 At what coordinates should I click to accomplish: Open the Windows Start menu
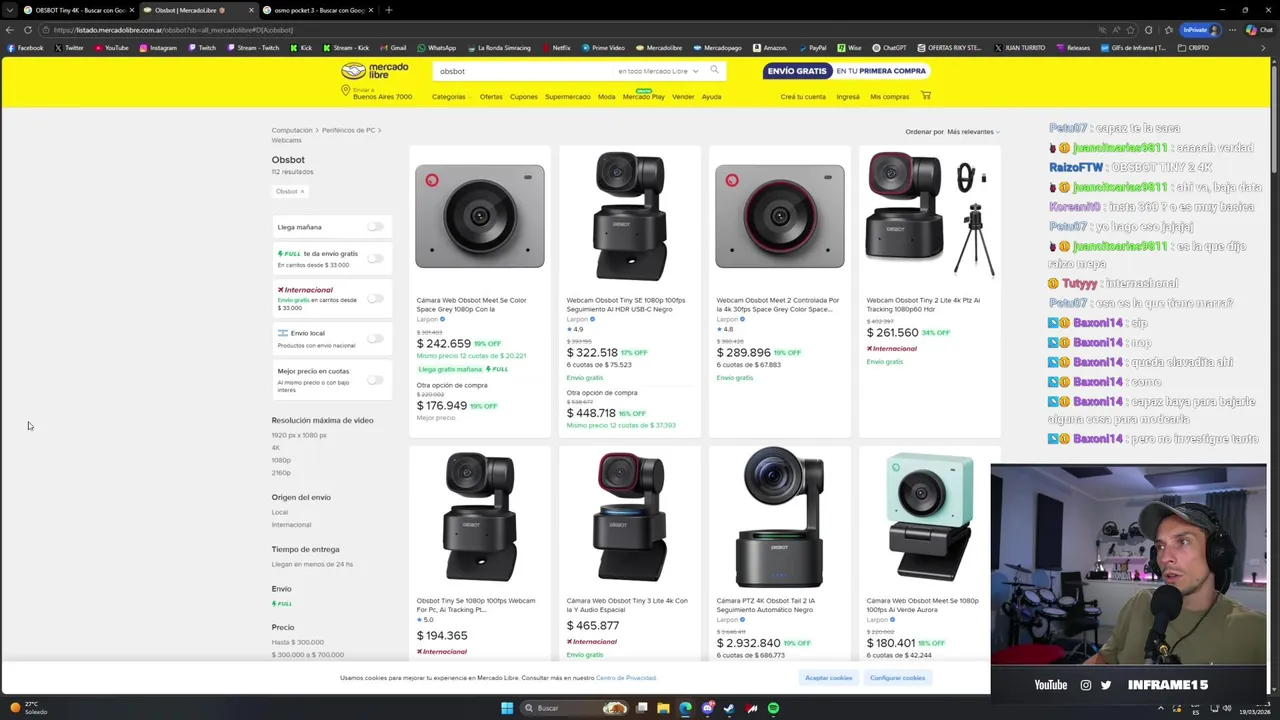(507, 708)
